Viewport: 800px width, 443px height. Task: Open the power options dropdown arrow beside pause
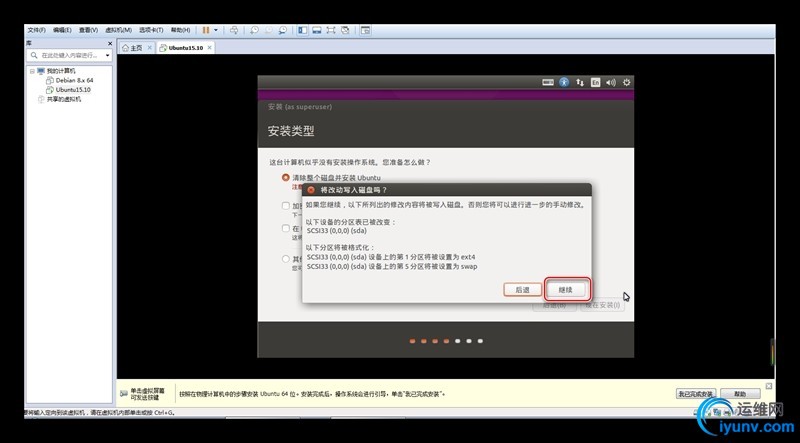[x=216, y=30]
